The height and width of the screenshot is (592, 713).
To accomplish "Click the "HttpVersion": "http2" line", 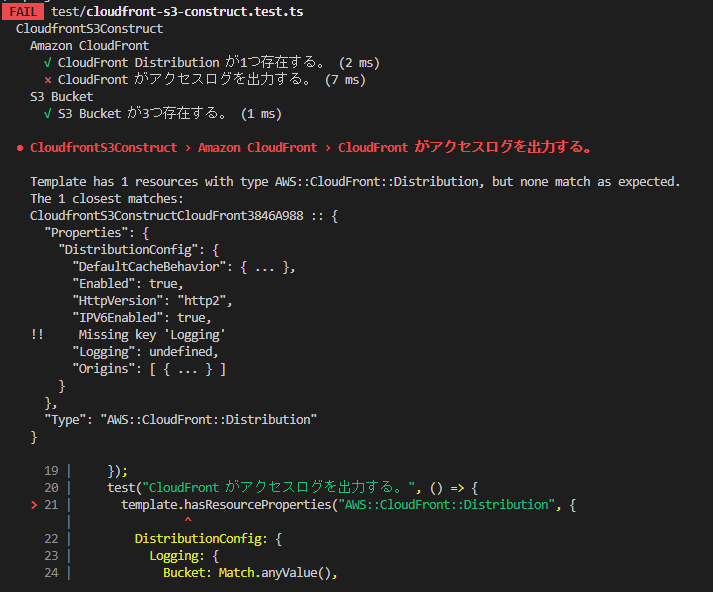I will (152, 301).
